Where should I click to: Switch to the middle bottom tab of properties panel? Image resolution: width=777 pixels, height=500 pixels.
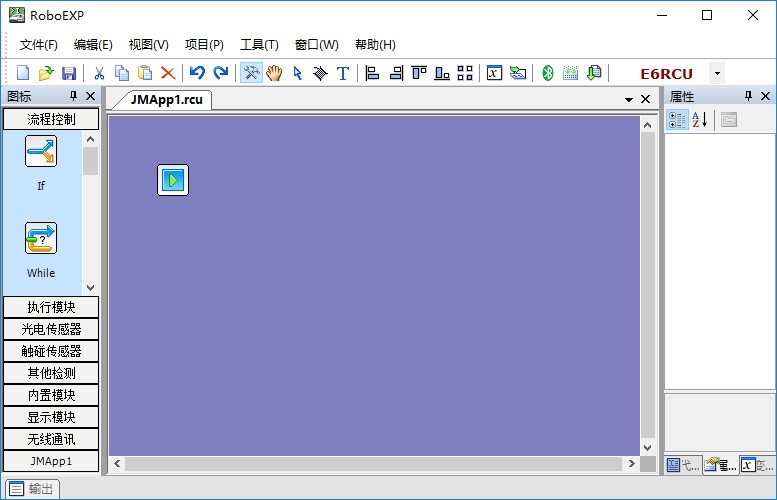coord(720,465)
